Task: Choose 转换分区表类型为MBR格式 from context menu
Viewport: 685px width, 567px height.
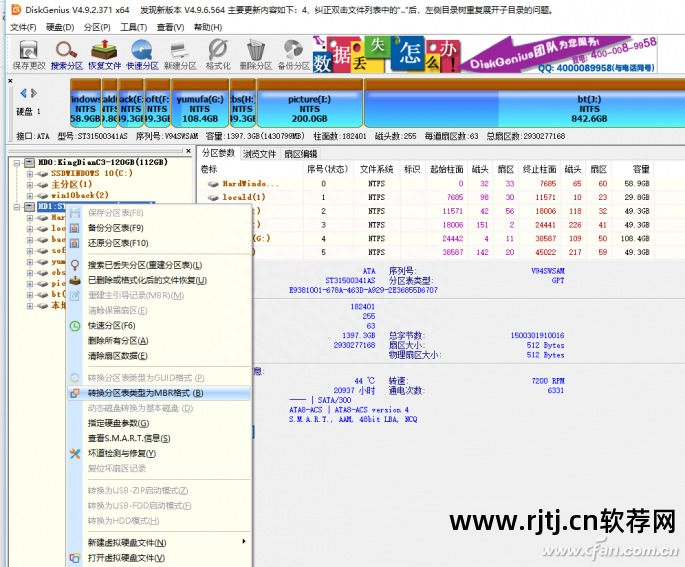Action: [159, 393]
